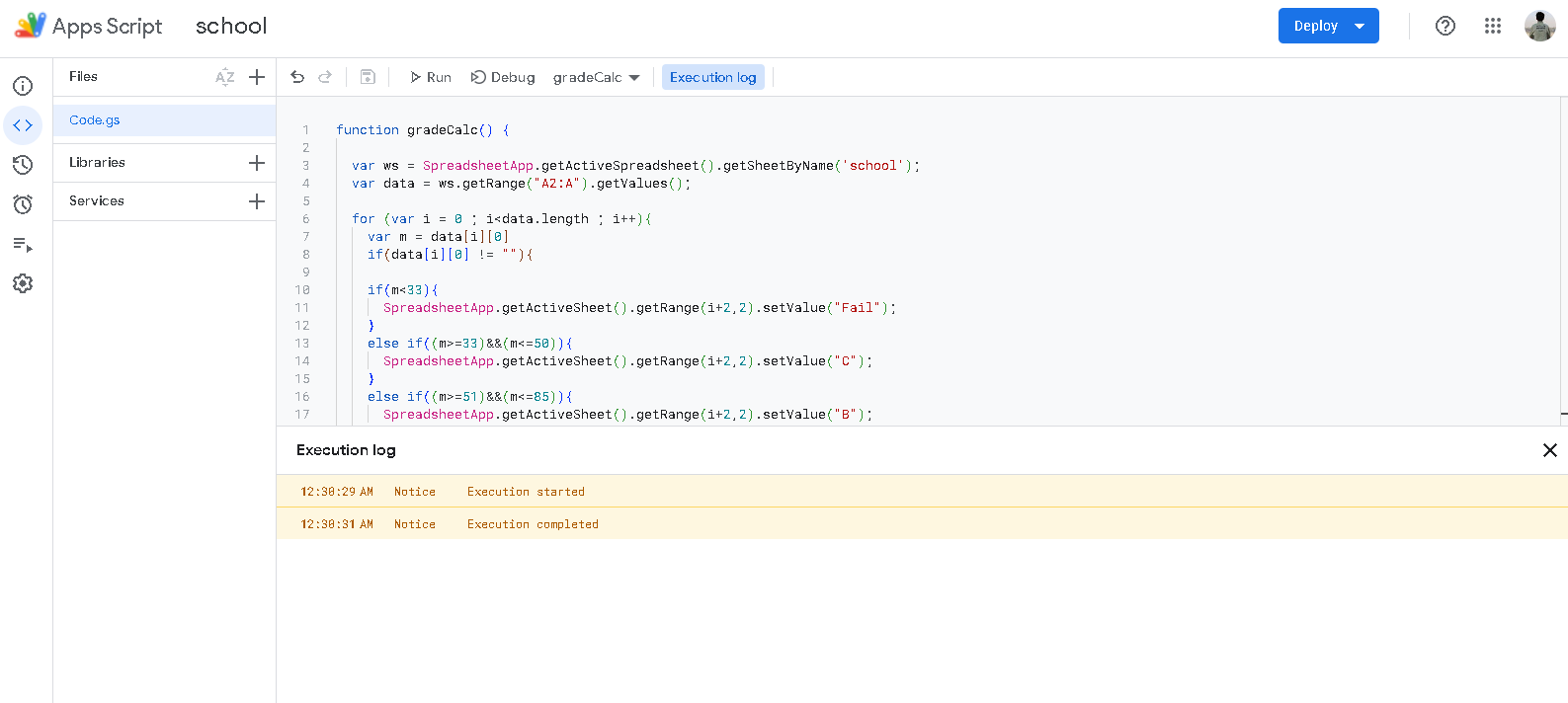This screenshot has height=703, width=1568.
Task: Run the selected function
Action: [431, 77]
